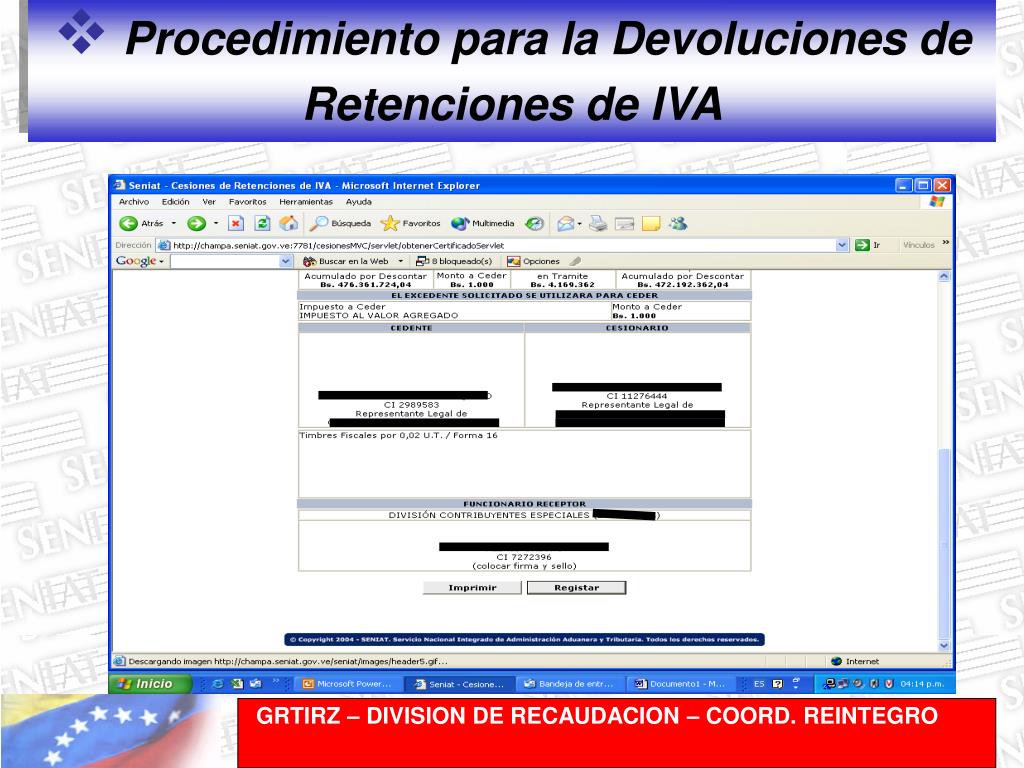Launch Internet Explorer from Quick Launch
This screenshot has height=768, width=1024.
tap(218, 684)
